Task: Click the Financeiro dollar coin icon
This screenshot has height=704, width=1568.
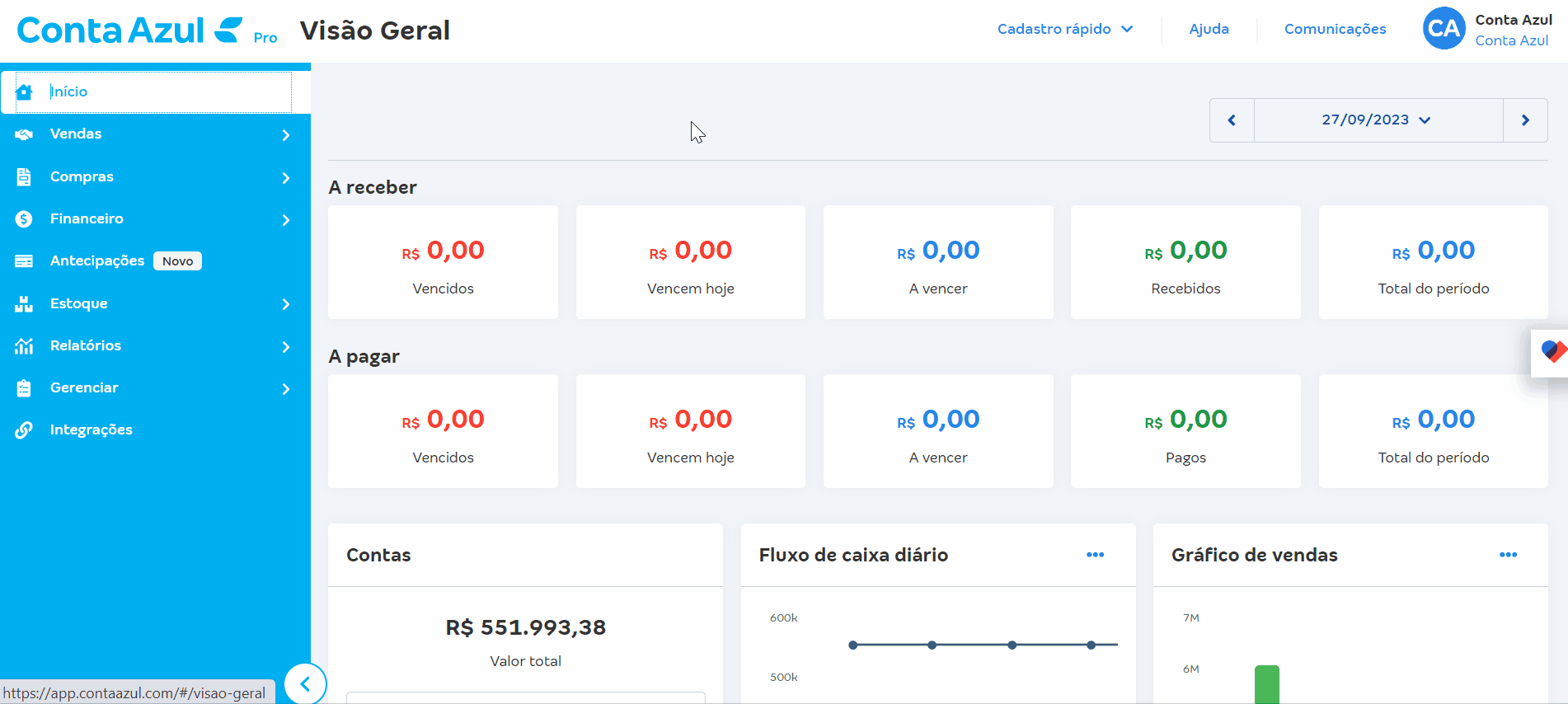Action: pos(24,218)
